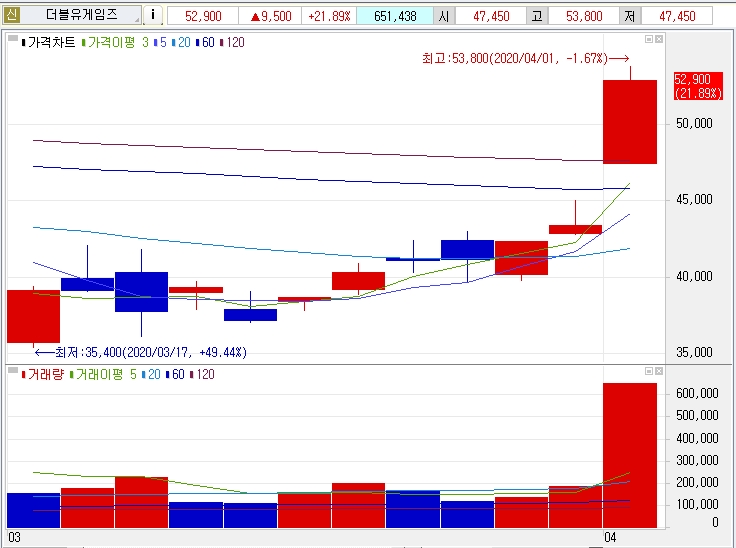Click the 04 month marker on time axis

(610, 537)
